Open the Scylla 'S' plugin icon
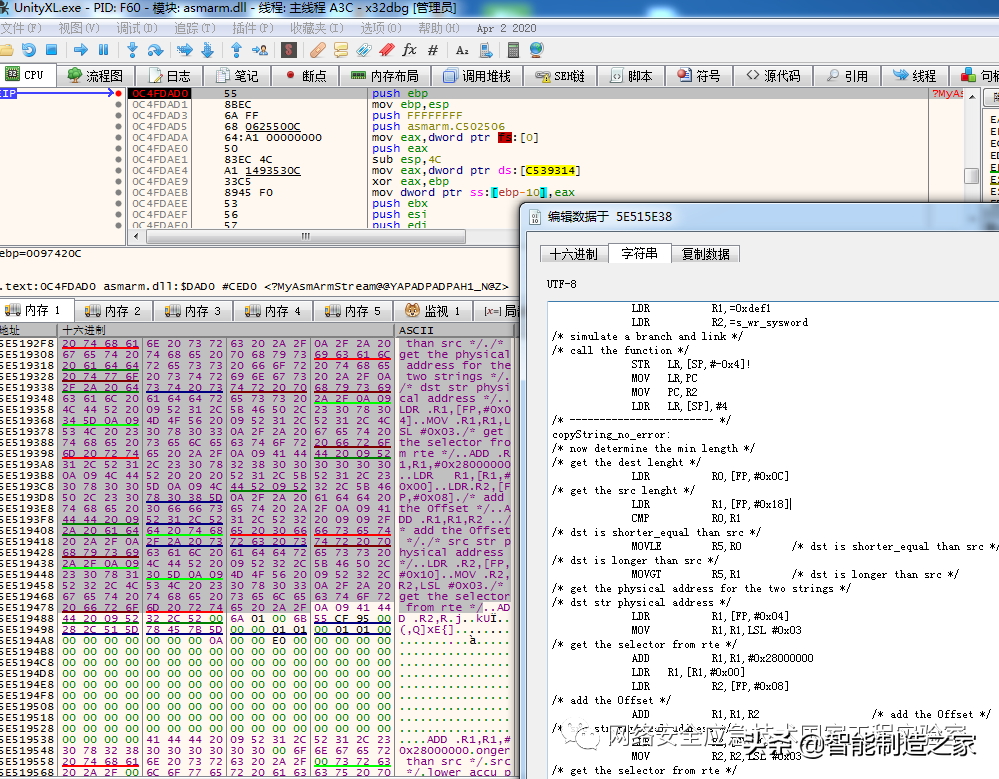999x779 pixels. click(289, 50)
